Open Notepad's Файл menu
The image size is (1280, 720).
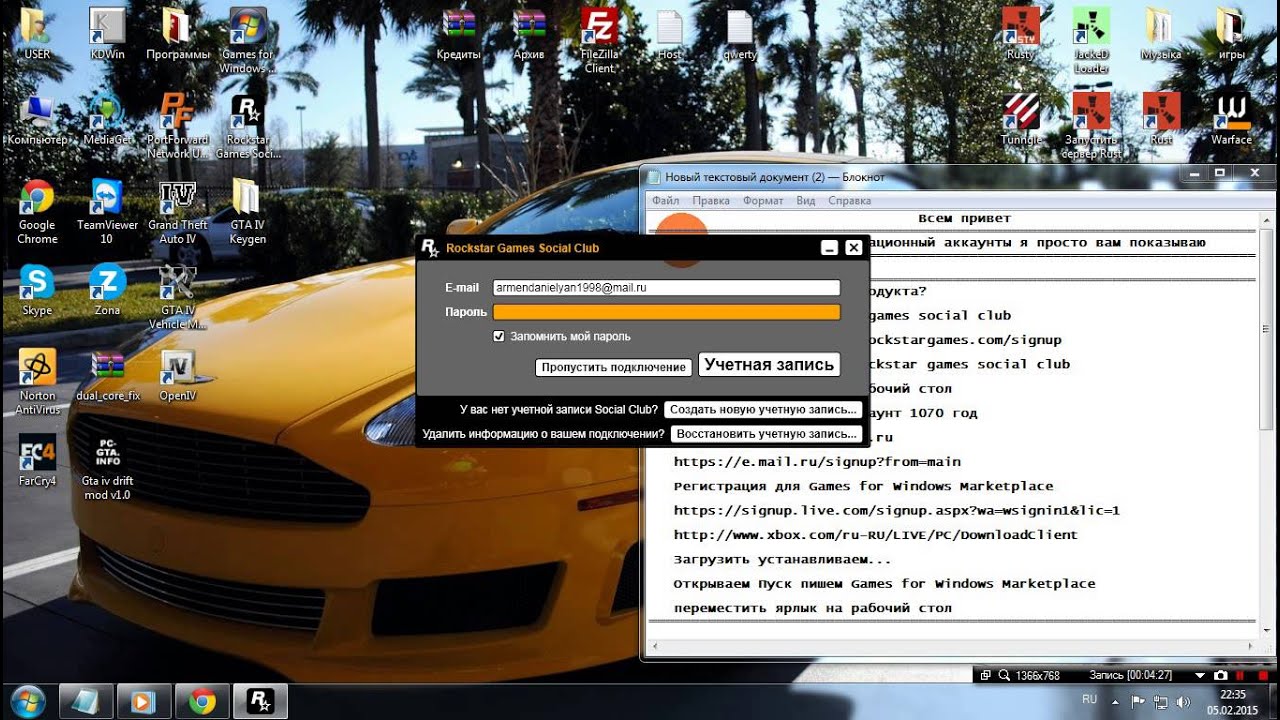pyautogui.click(x=665, y=201)
